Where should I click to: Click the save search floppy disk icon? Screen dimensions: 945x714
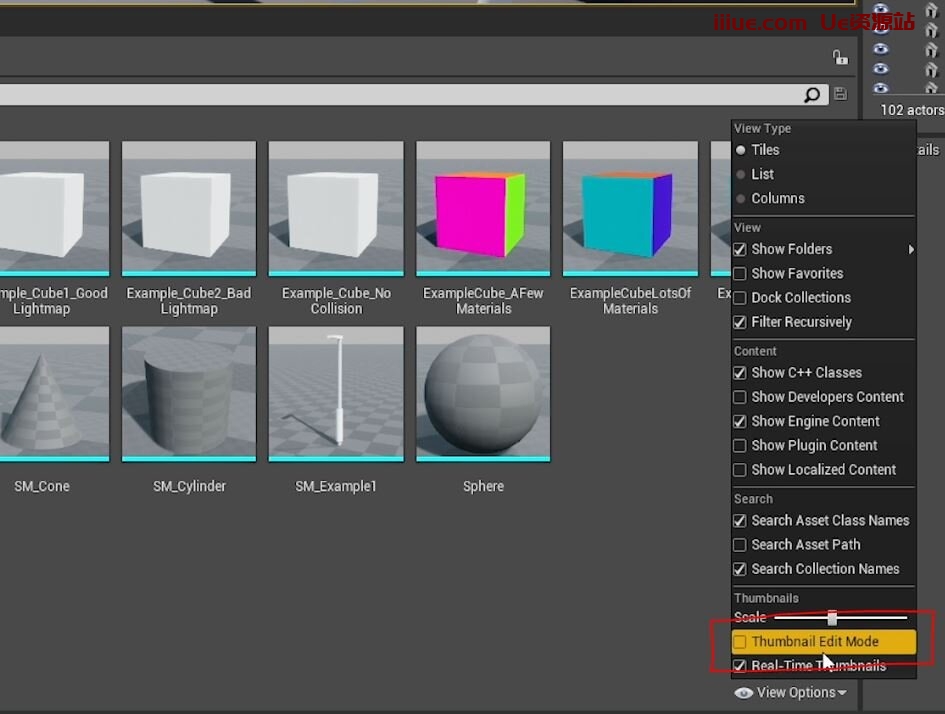[840, 94]
